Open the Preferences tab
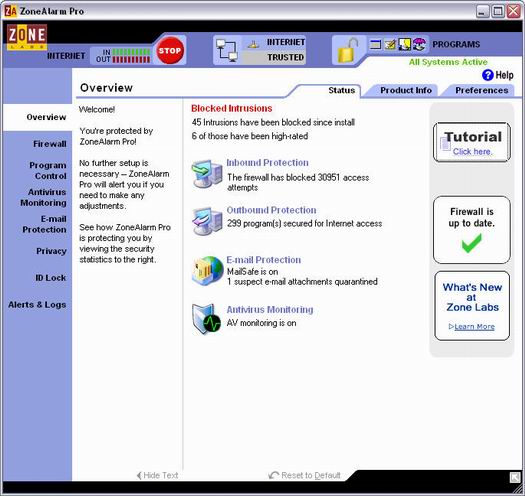Viewport: 525px width, 496px height. pyautogui.click(x=481, y=90)
